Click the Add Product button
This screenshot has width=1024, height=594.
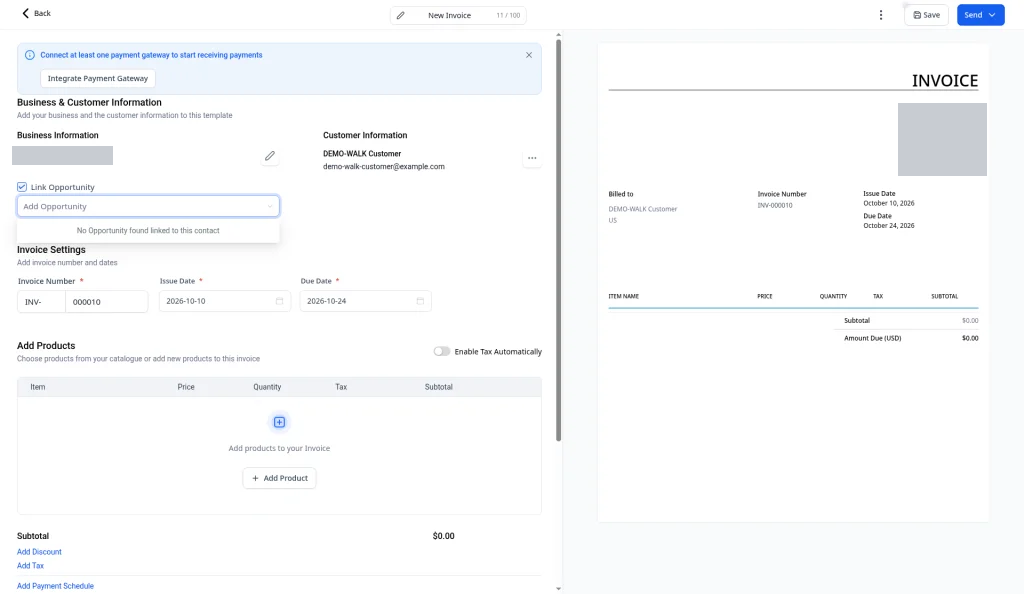coord(280,478)
